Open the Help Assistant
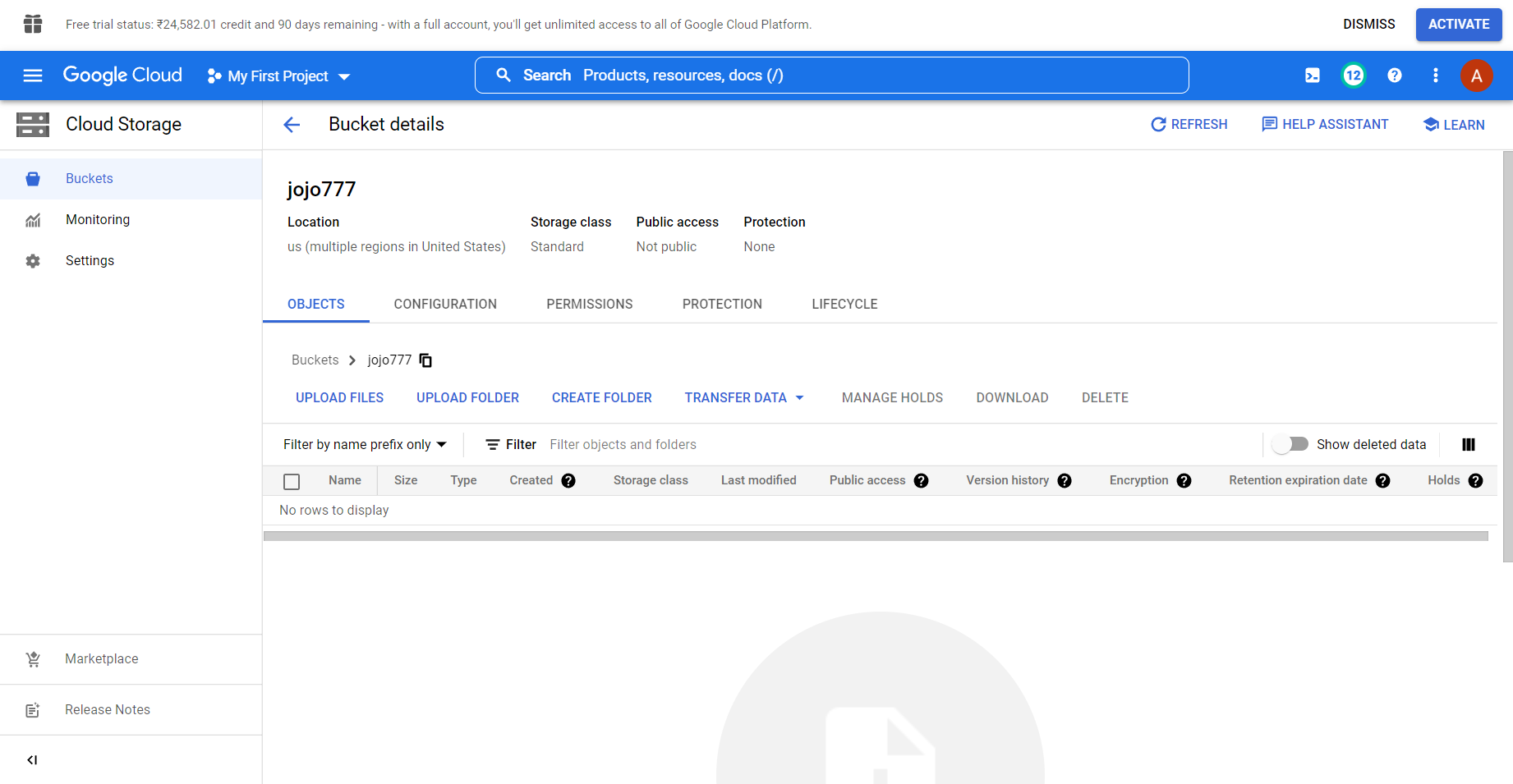Image resolution: width=1513 pixels, height=784 pixels. pyautogui.click(x=1325, y=125)
